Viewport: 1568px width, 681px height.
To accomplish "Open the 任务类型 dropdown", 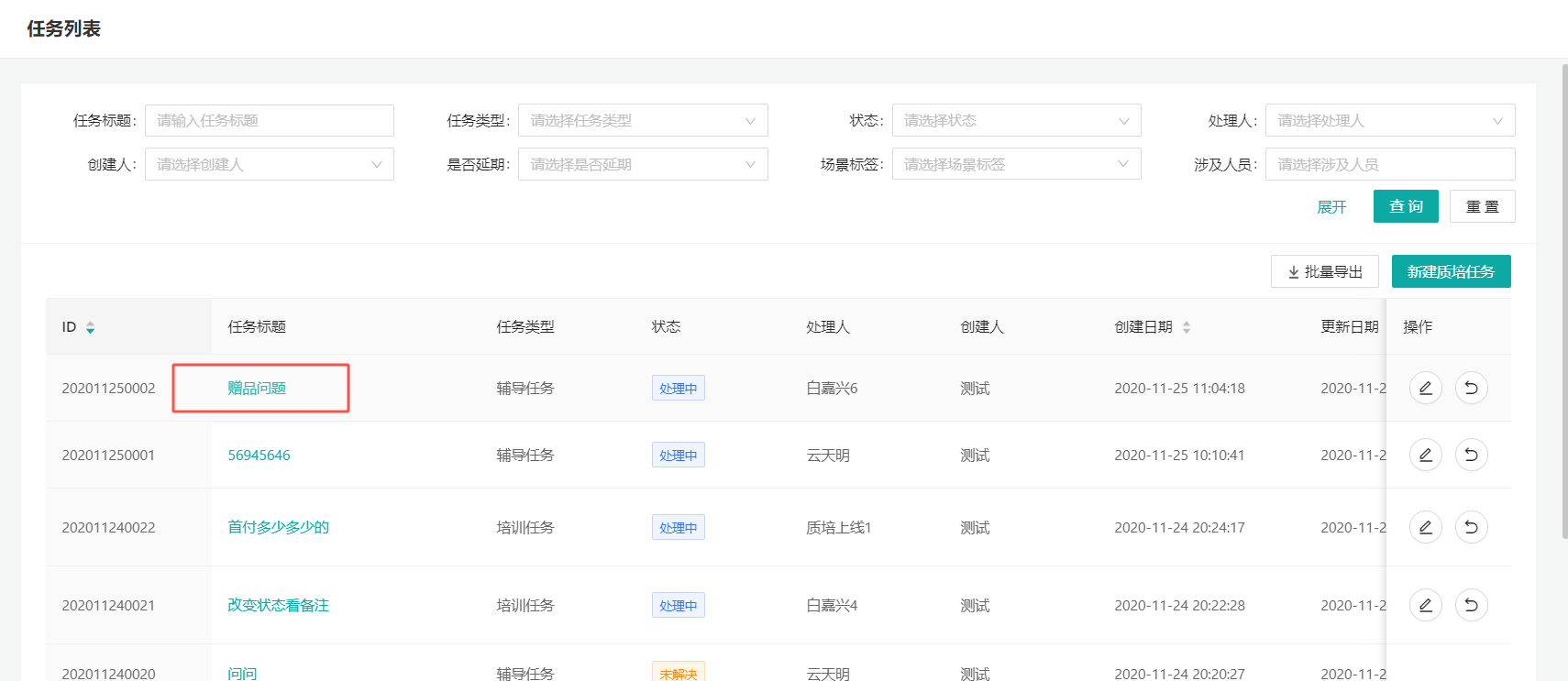I will 643,120.
